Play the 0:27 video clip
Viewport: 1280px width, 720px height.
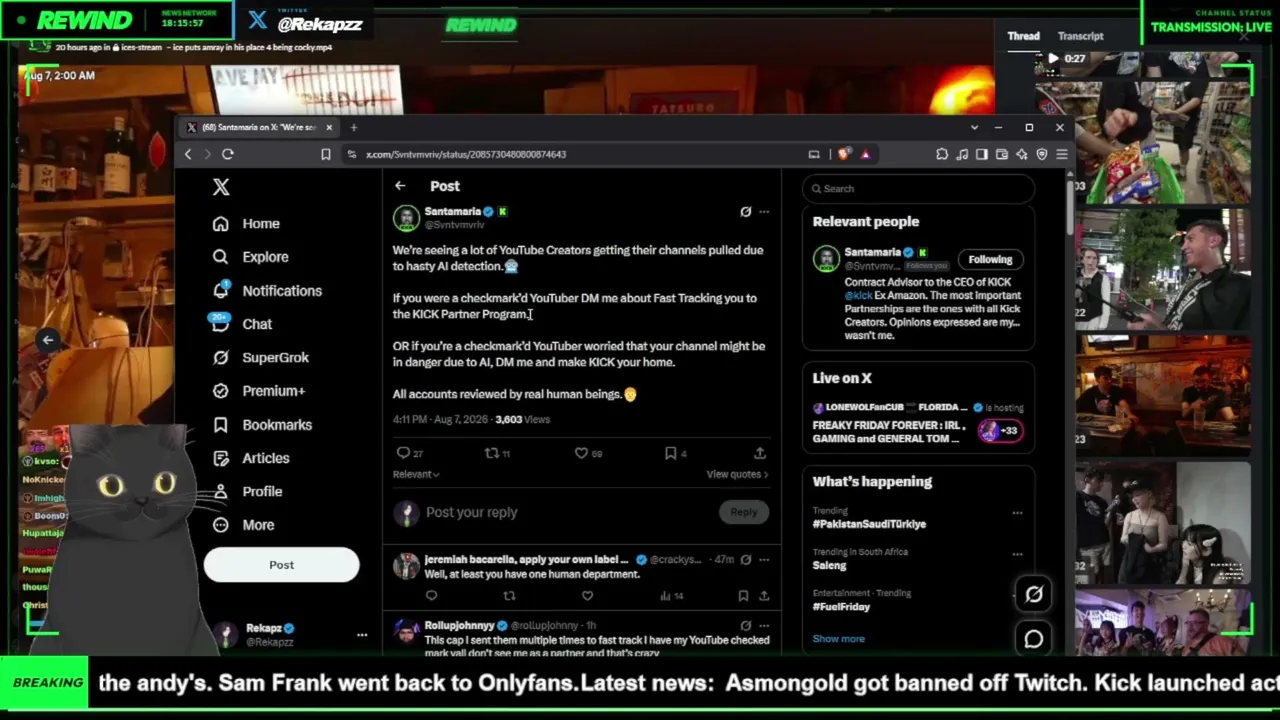click(x=1052, y=59)
